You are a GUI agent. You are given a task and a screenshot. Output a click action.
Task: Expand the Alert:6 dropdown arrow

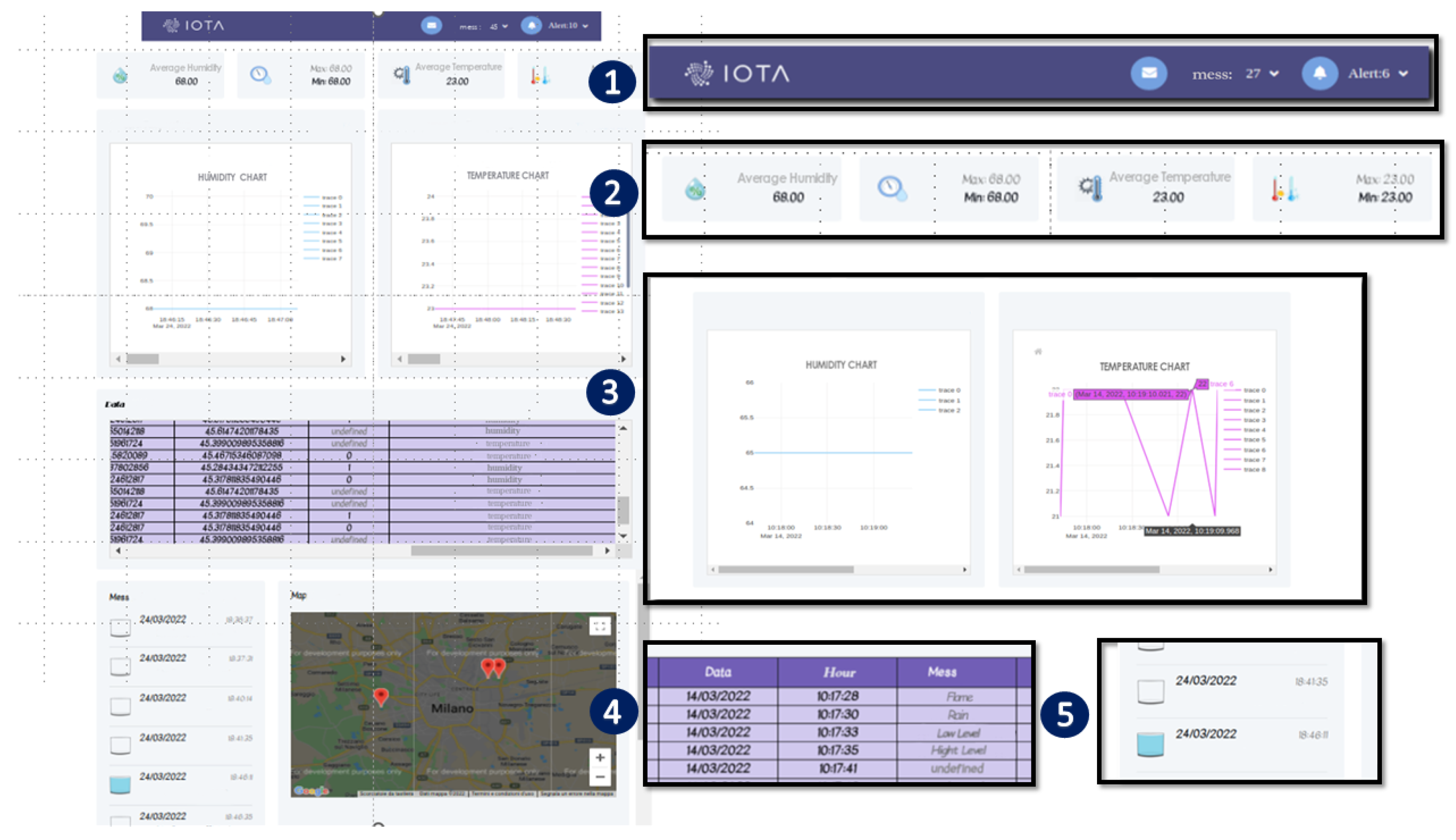(x=1404, y=74)
